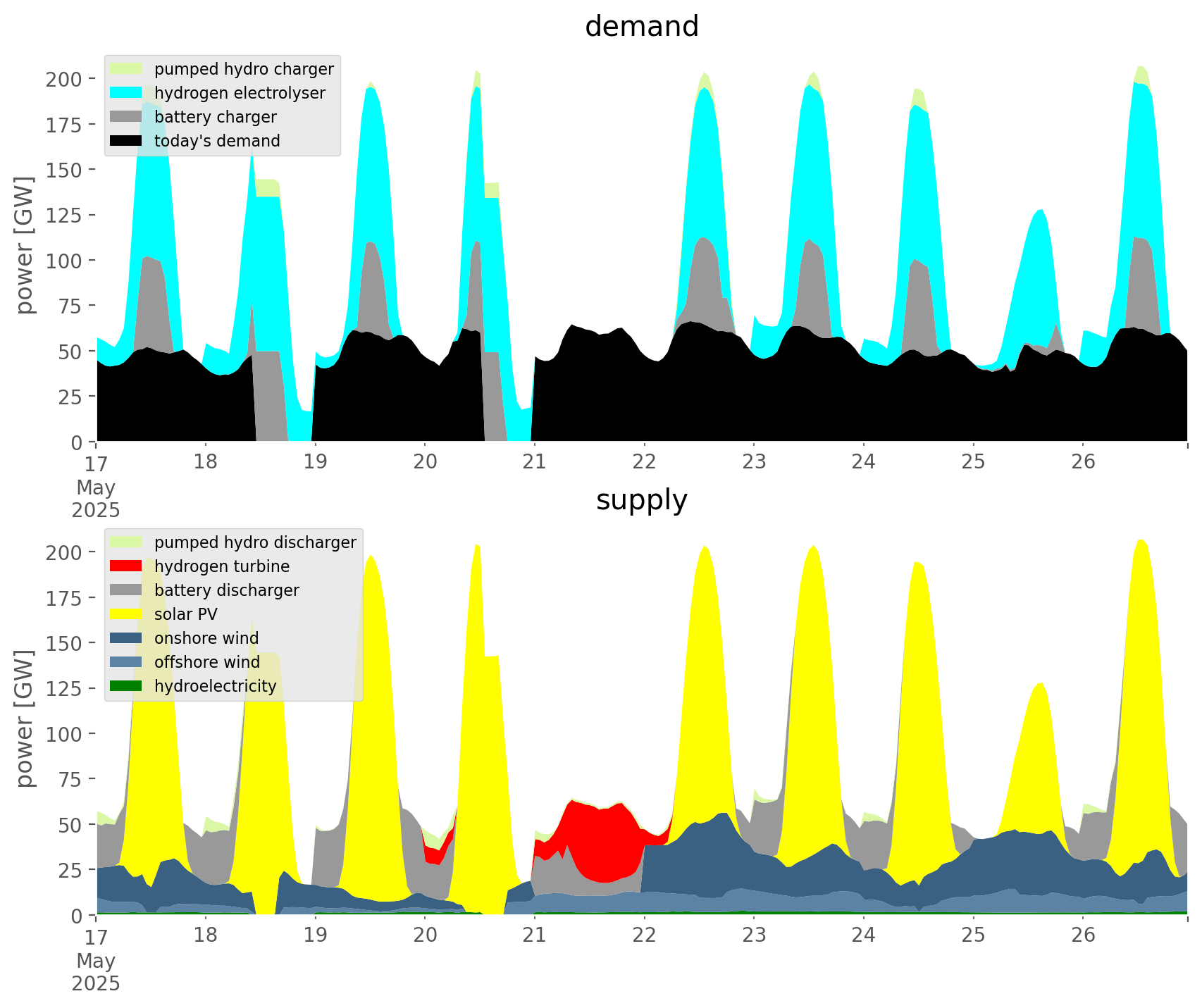Viewport: 1202px width, 1008px height.
Task: Click the '17 May 2025' label under demand chart
Action: click(x=96, y=486)
